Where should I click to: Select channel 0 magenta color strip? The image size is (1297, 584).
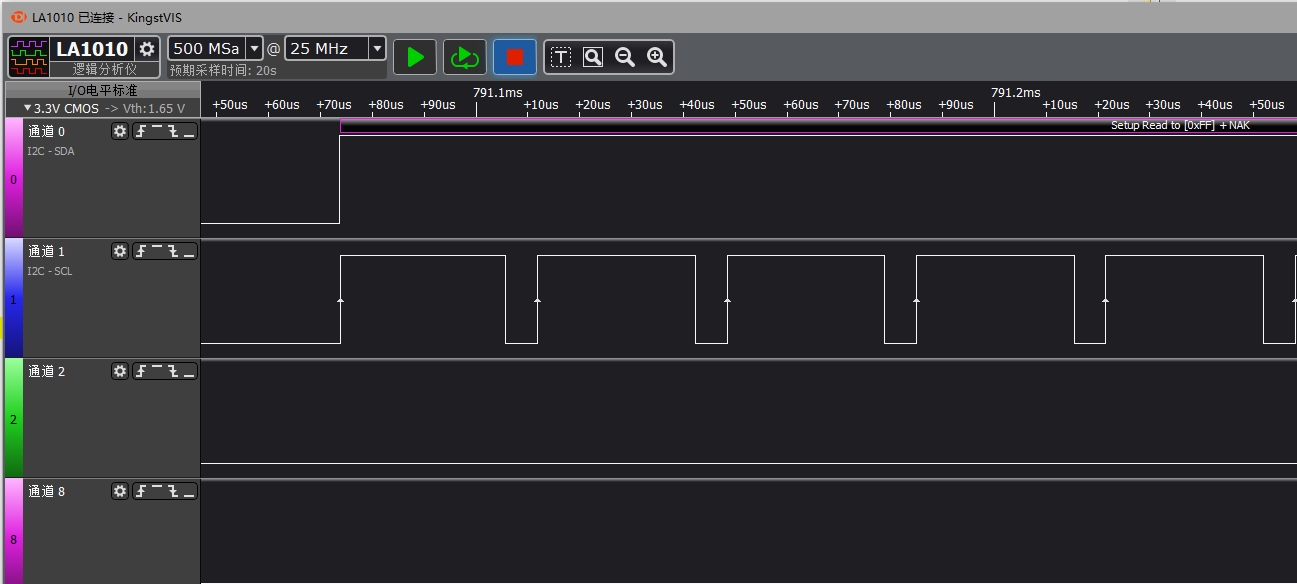pos(13,178)
